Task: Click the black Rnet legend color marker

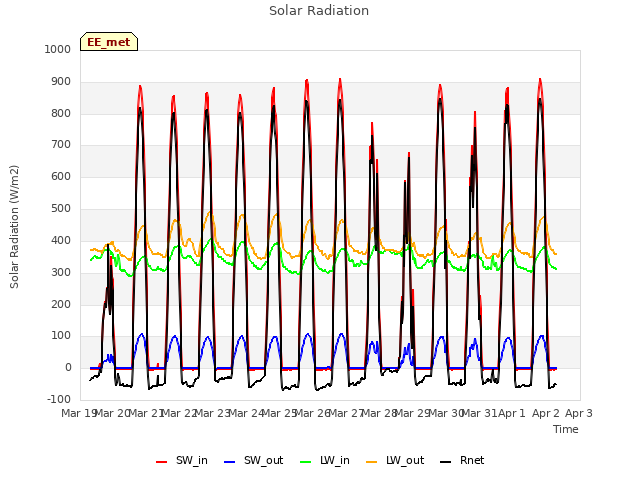Action: (x=446, y=462)
